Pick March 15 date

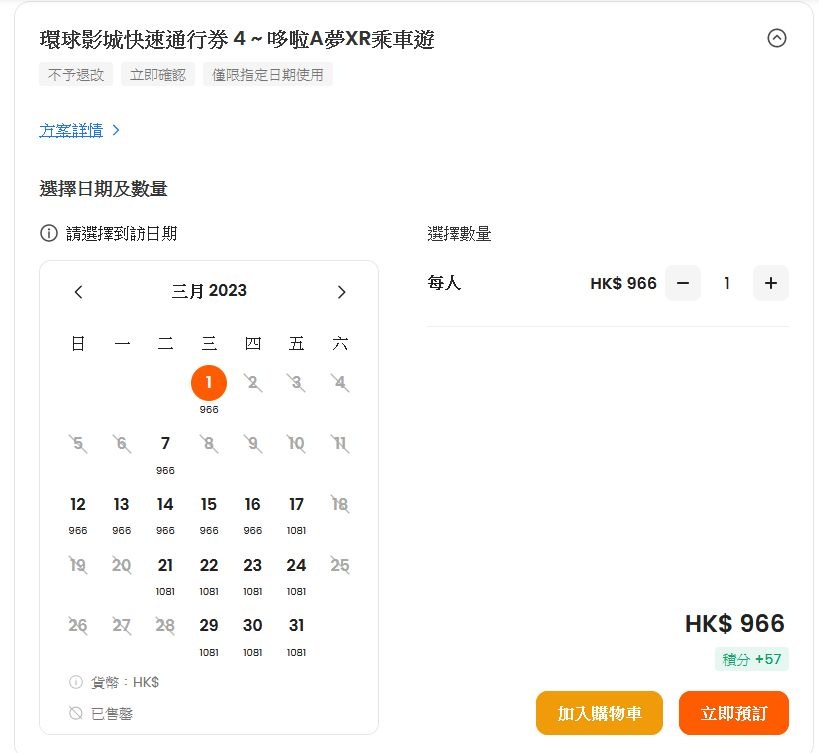tap(209, 504)
